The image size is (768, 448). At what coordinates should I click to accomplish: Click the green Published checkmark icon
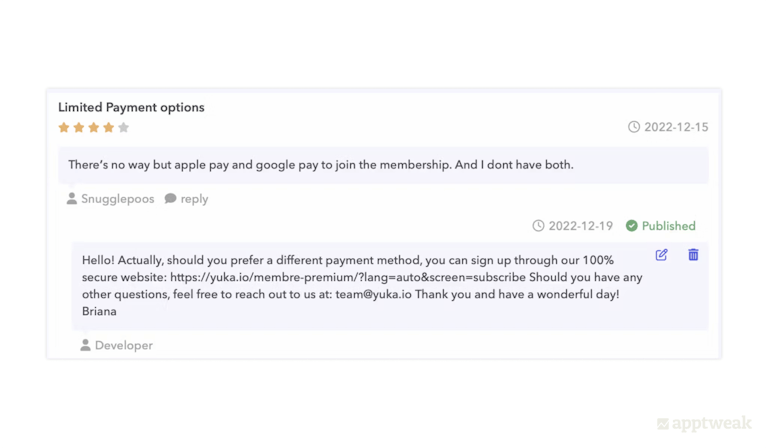(x=632, y=226)
